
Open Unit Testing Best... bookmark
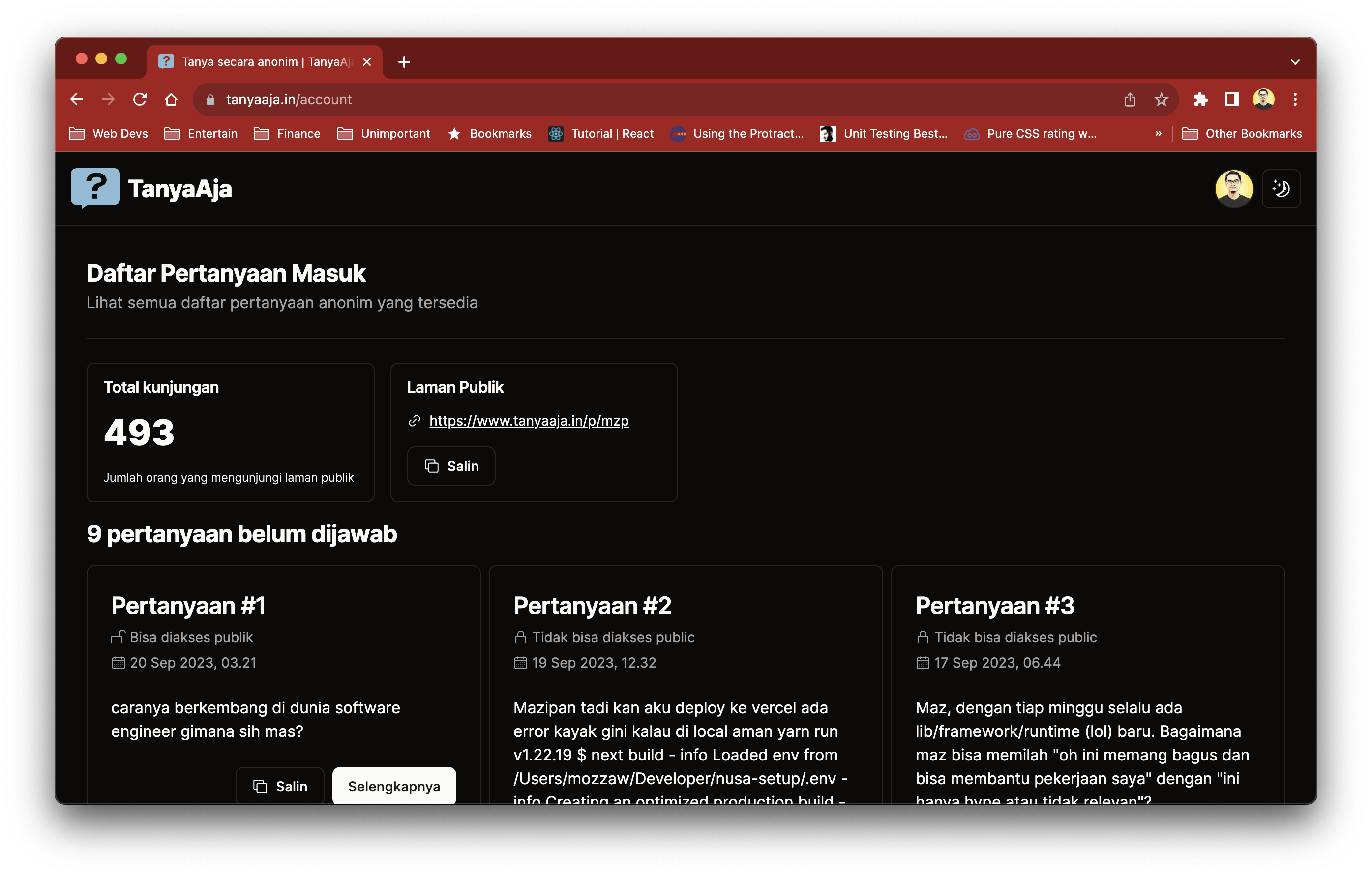point(884,133)
